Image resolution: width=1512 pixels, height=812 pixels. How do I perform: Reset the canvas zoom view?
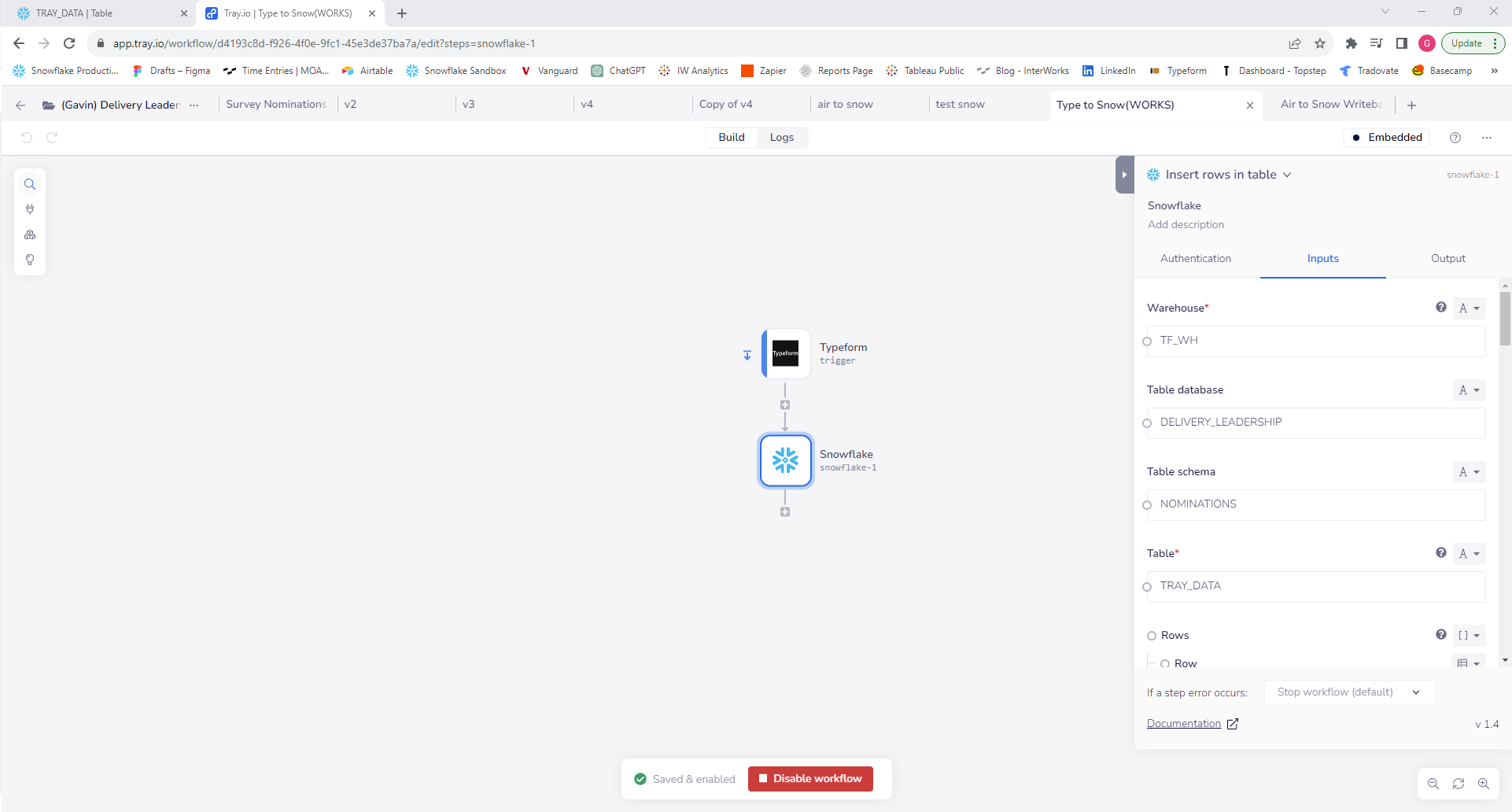click(1459, 784)
